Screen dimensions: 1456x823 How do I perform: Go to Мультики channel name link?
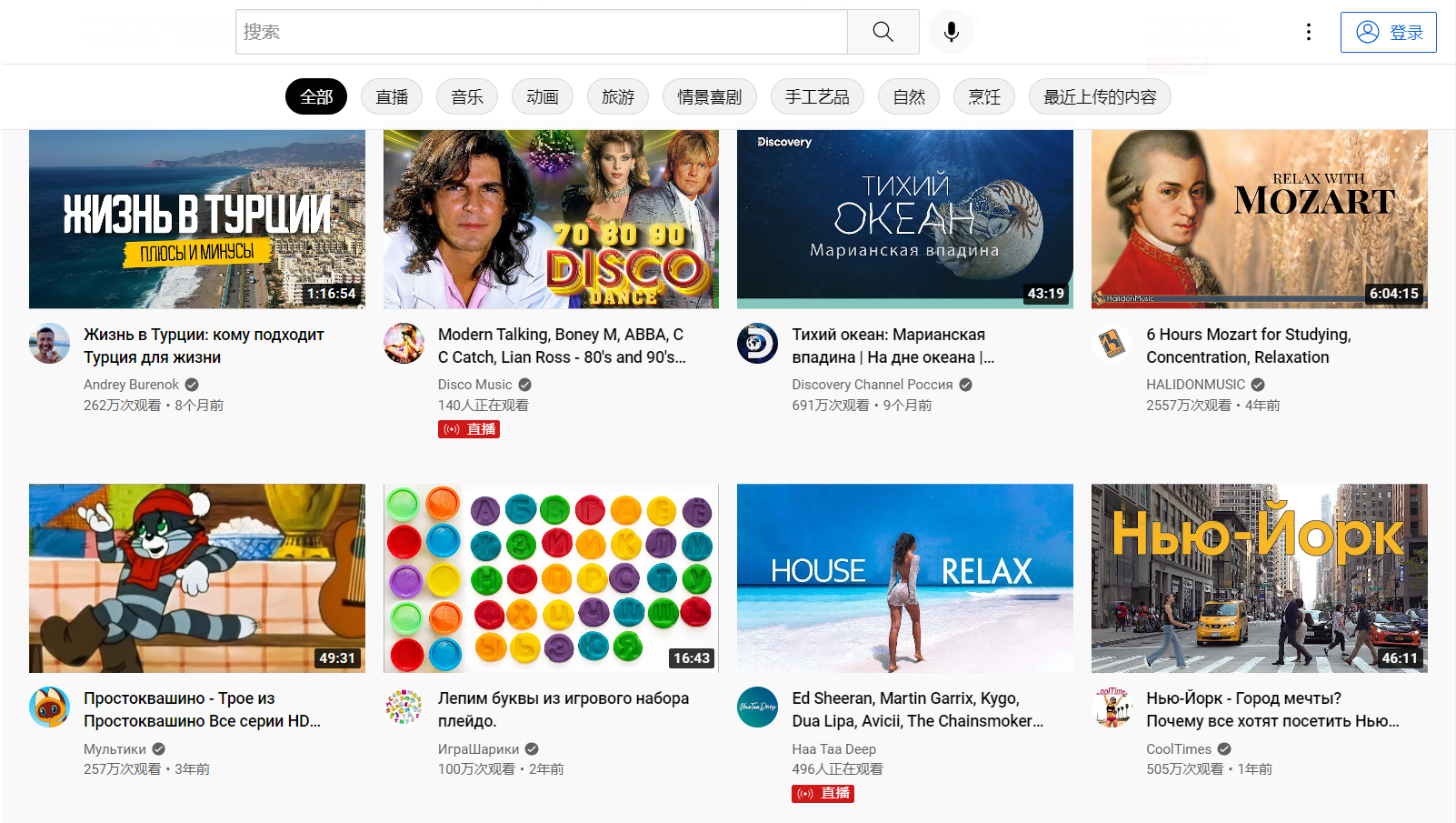click(115, 749)
